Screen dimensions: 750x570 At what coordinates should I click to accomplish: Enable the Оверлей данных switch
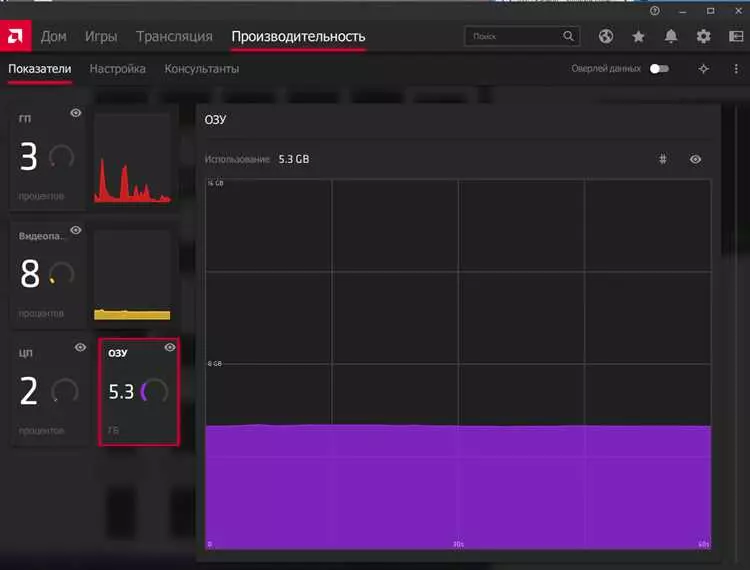pyautogui.click(x=659, y=69)
